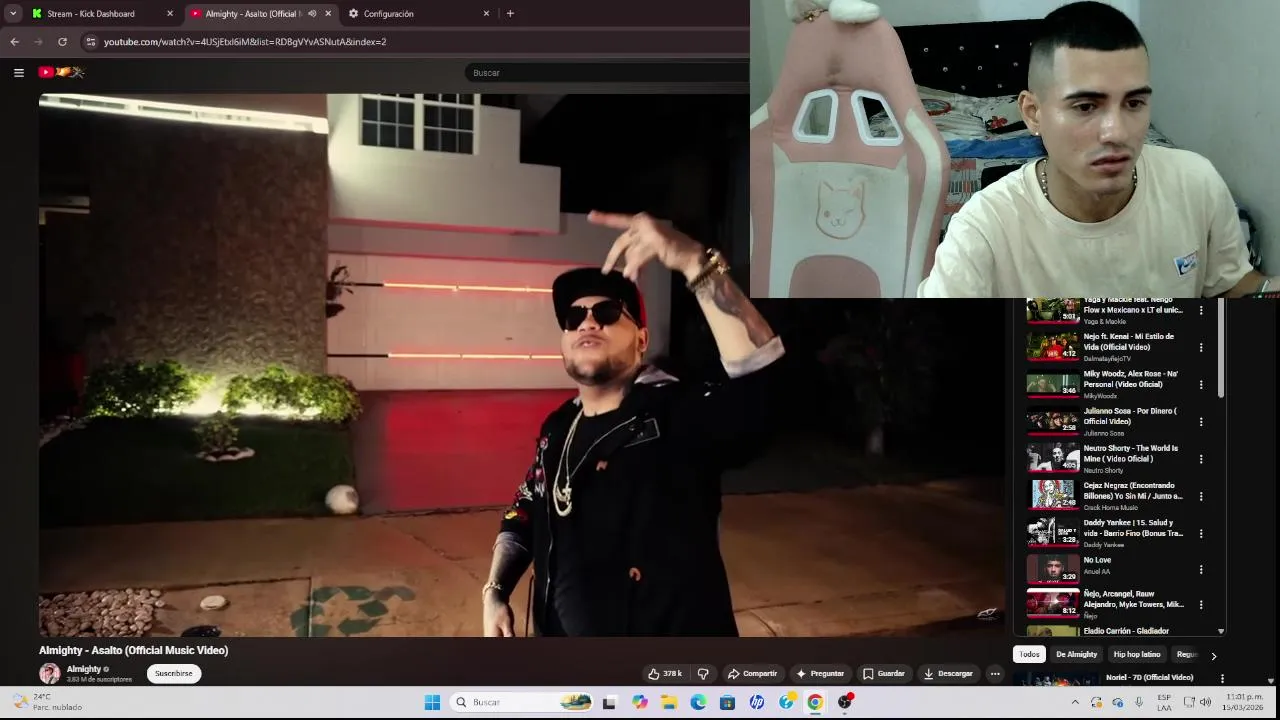
Task: Select the Todos filter chip
Action: point(1029,654)
